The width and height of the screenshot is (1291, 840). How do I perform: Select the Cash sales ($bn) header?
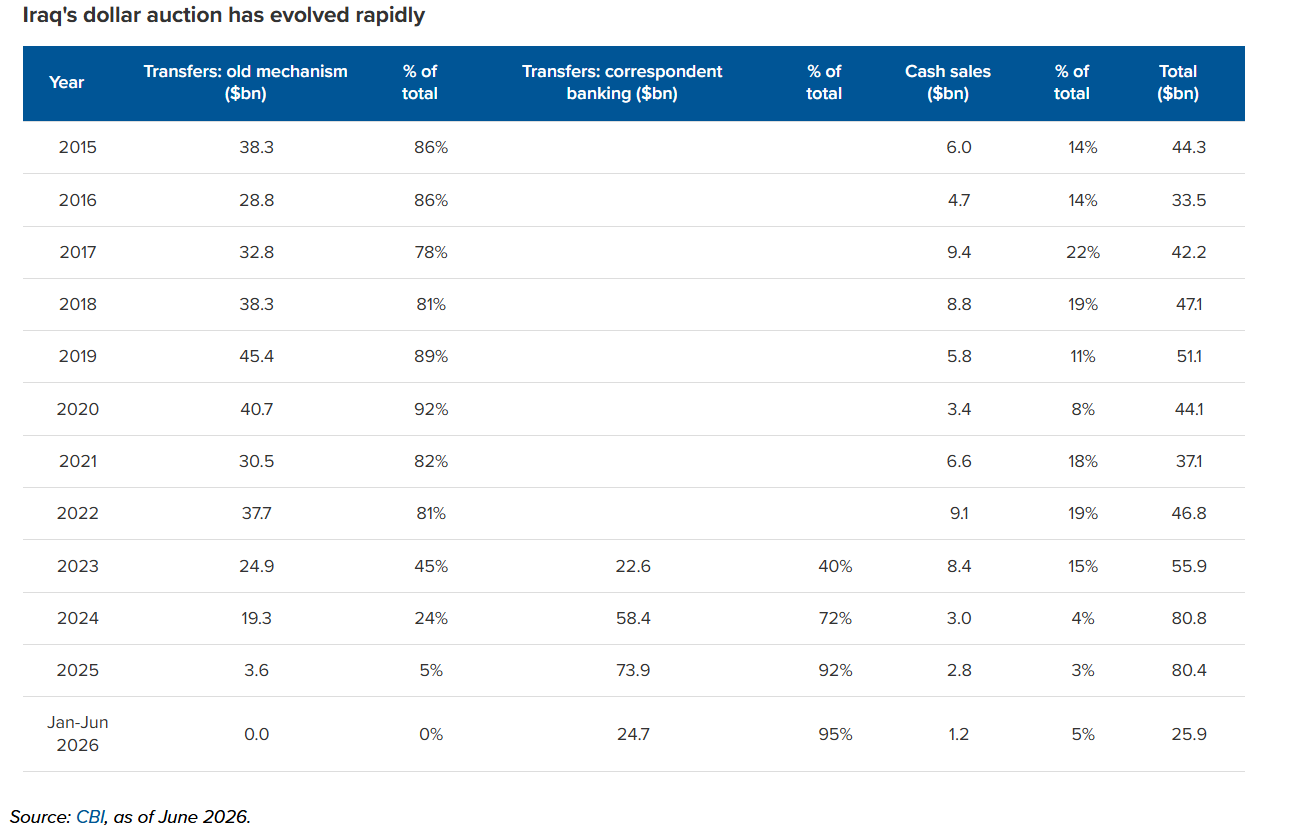(x=948, y=83)
